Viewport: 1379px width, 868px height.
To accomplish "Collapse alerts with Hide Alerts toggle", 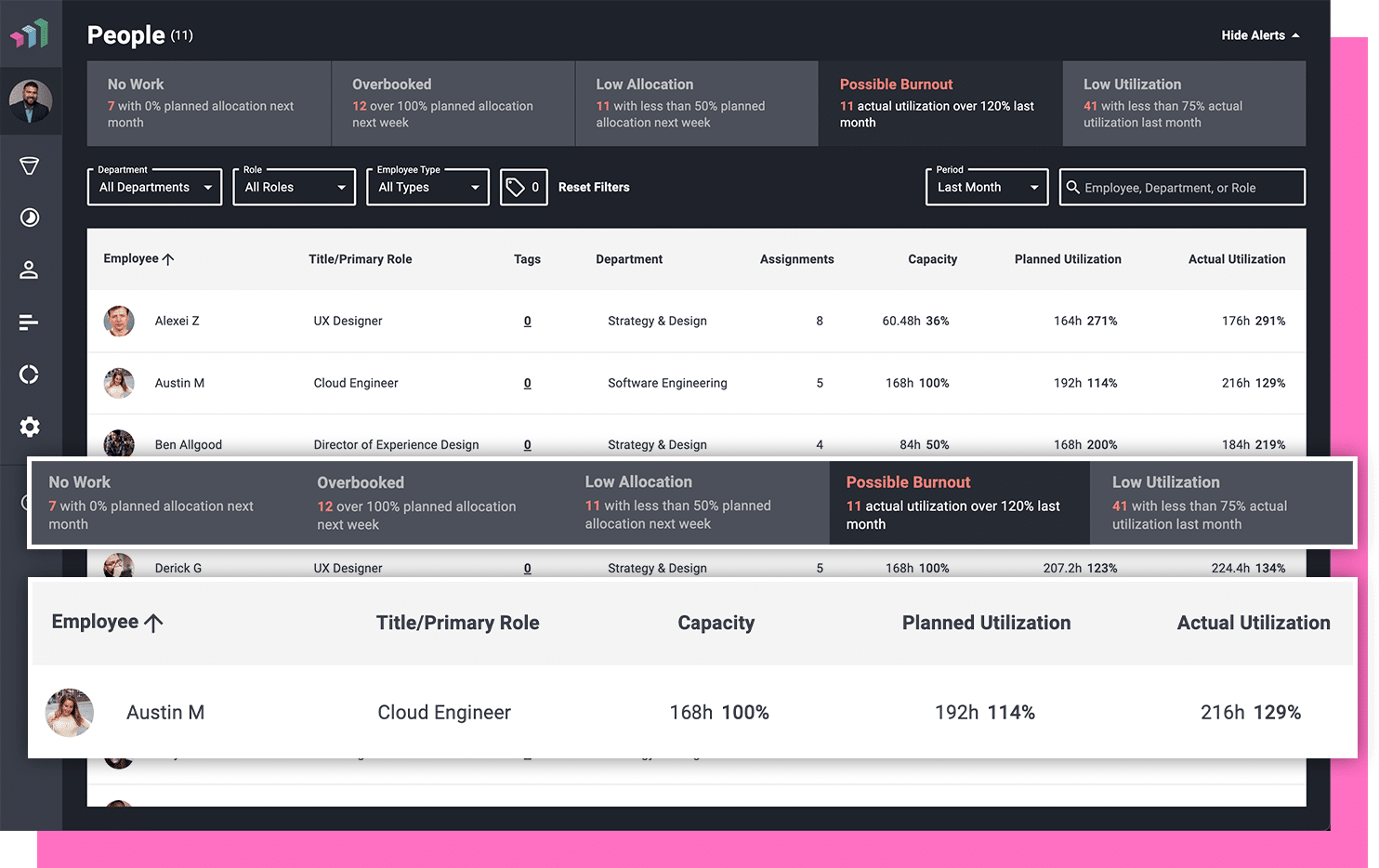I will 1259,34.
